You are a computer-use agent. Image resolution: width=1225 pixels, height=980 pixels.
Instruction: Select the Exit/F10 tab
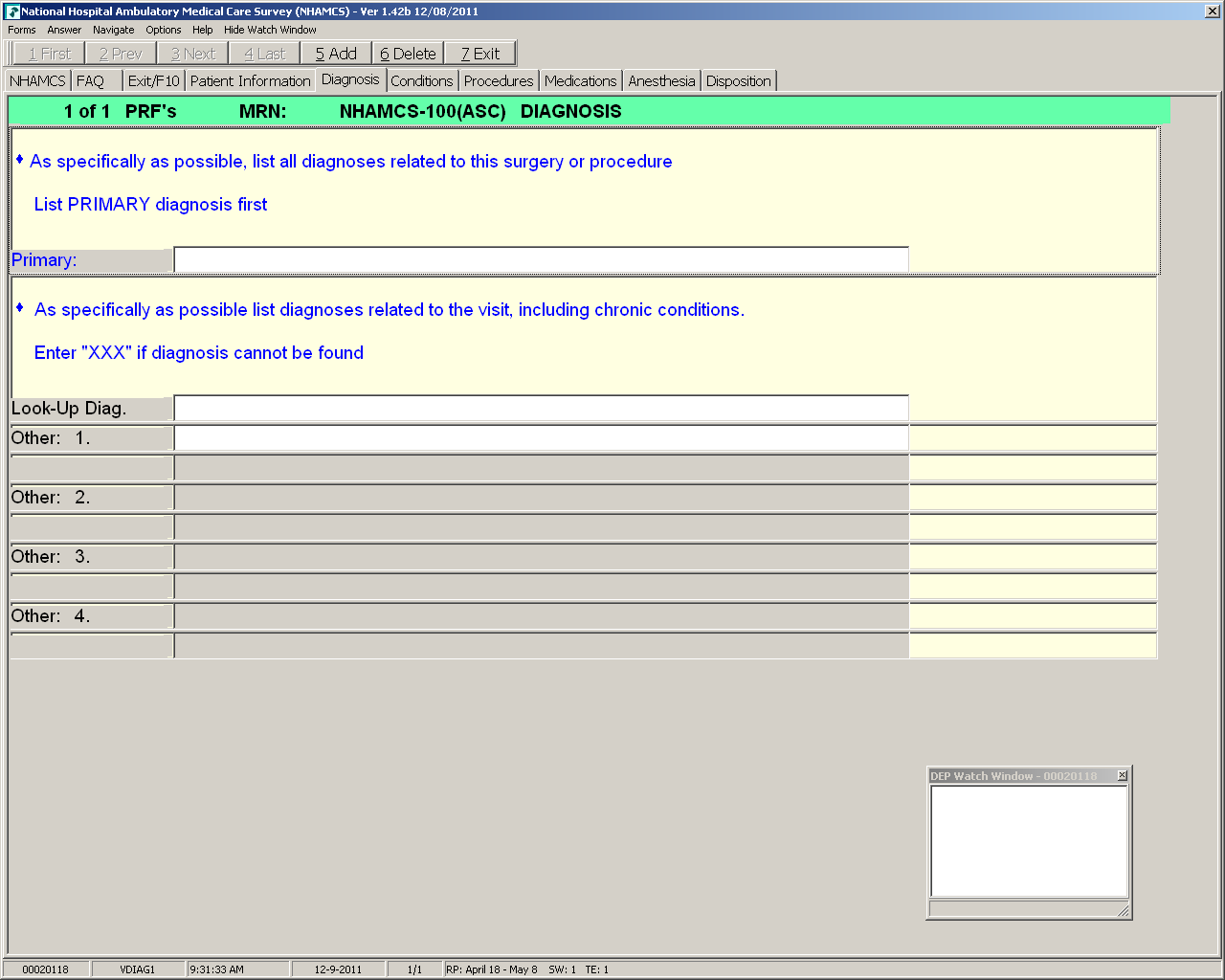pos(153,81)
